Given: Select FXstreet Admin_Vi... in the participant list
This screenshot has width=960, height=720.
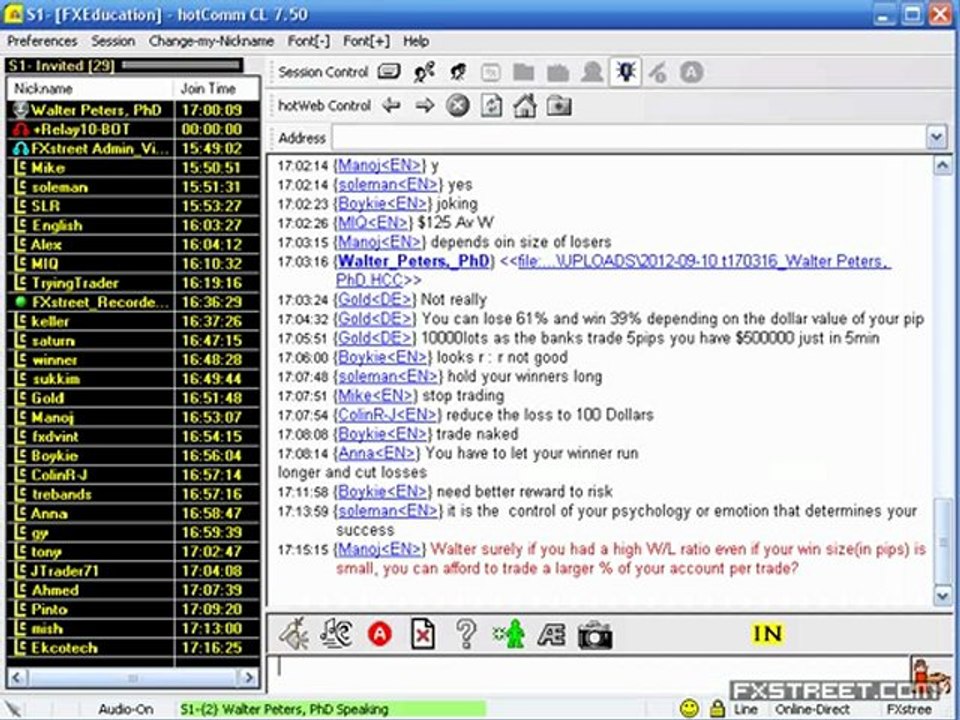Looking at the screenshot, I should point(133,148).
